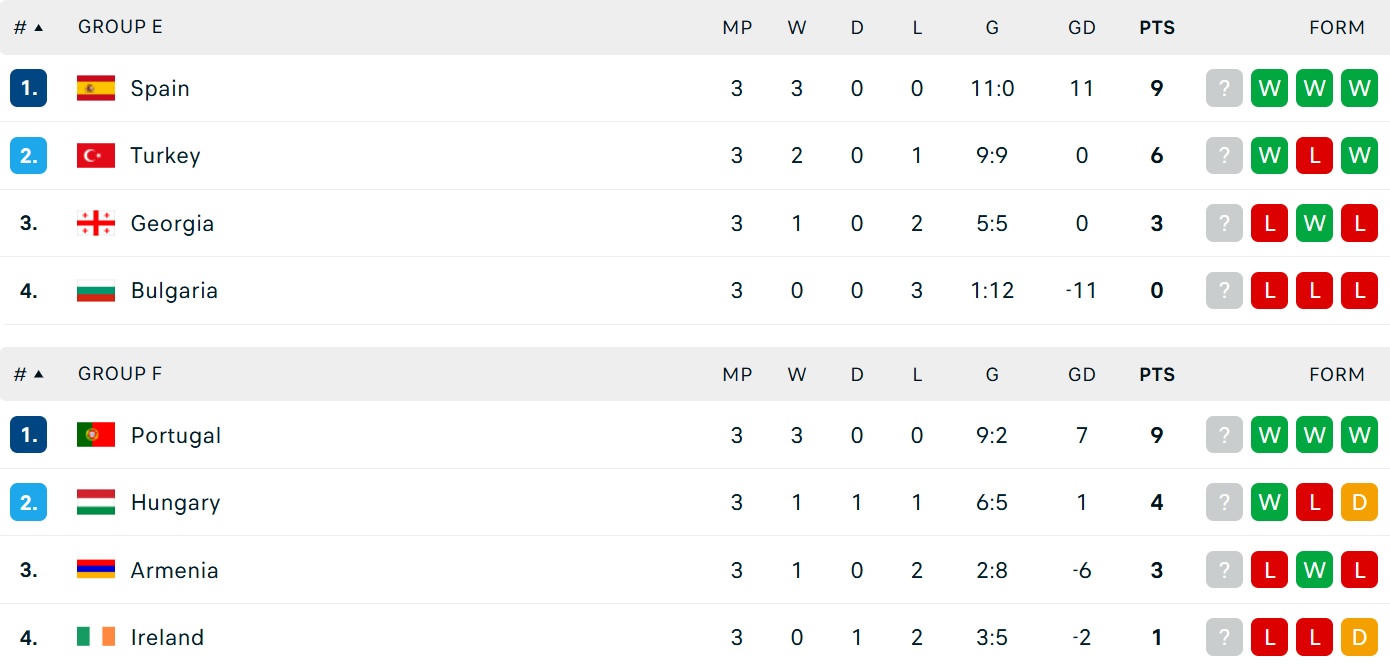Open Hungary's orange D form result
The width and height of the screenshot is (1390, 670).
1359,502
